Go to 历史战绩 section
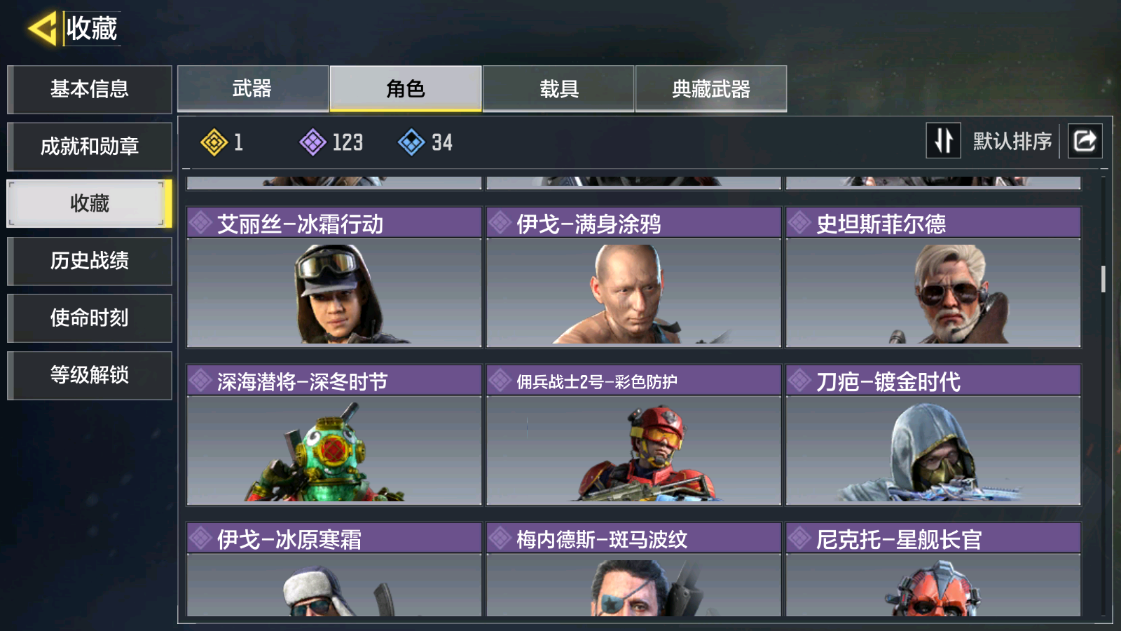This screenshot has height=631, width=1121. (x=89, y=261)
